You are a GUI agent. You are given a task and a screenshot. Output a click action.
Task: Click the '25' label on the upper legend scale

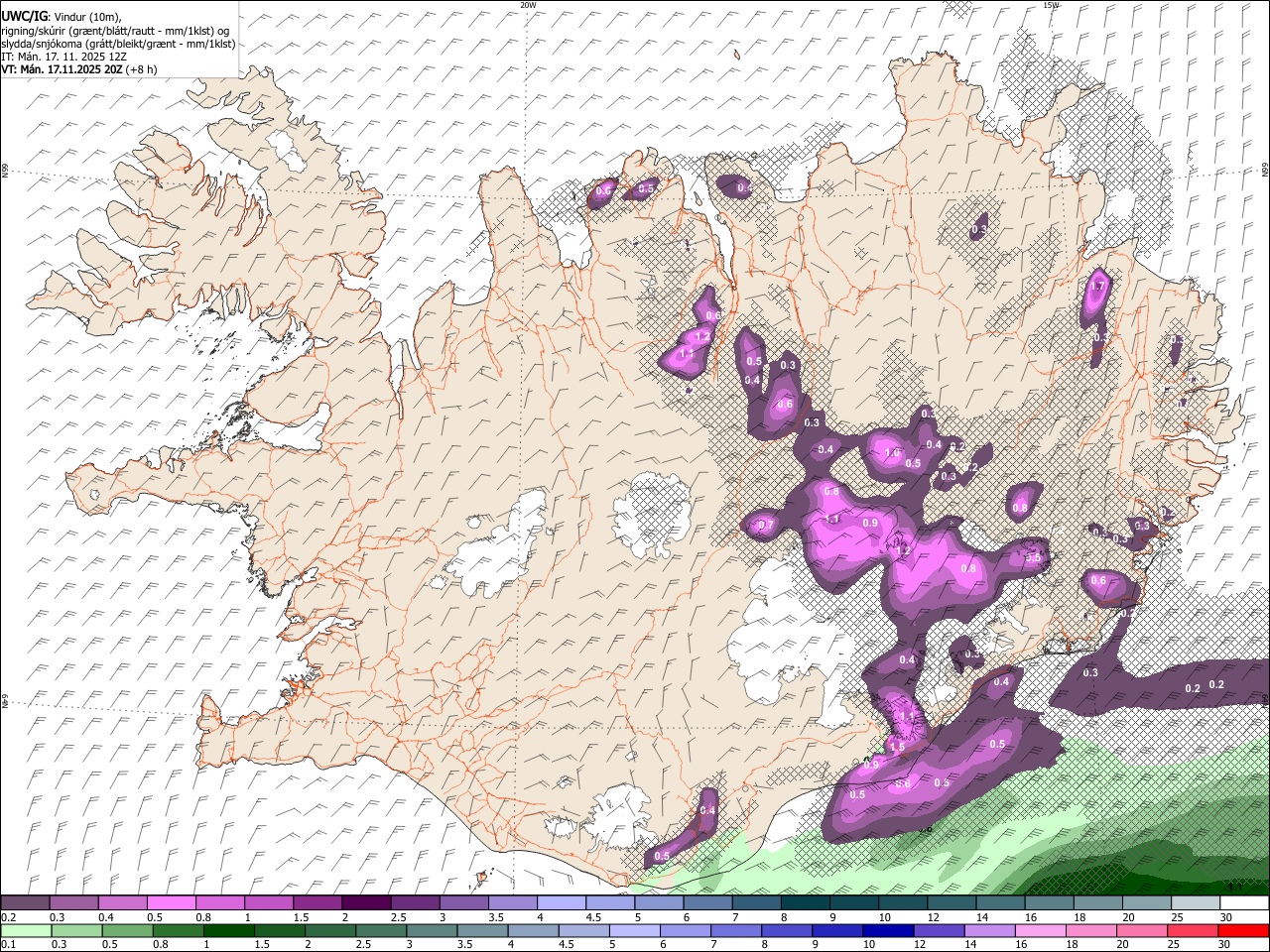1177,917
